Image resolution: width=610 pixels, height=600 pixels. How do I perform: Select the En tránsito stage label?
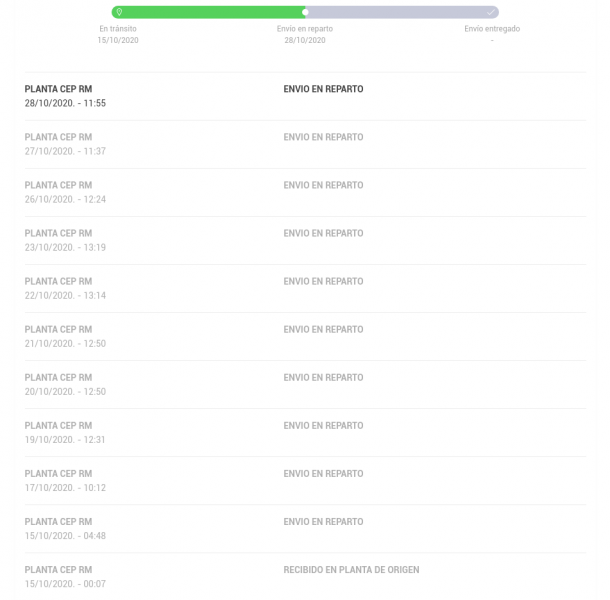[x=118, y=29]
